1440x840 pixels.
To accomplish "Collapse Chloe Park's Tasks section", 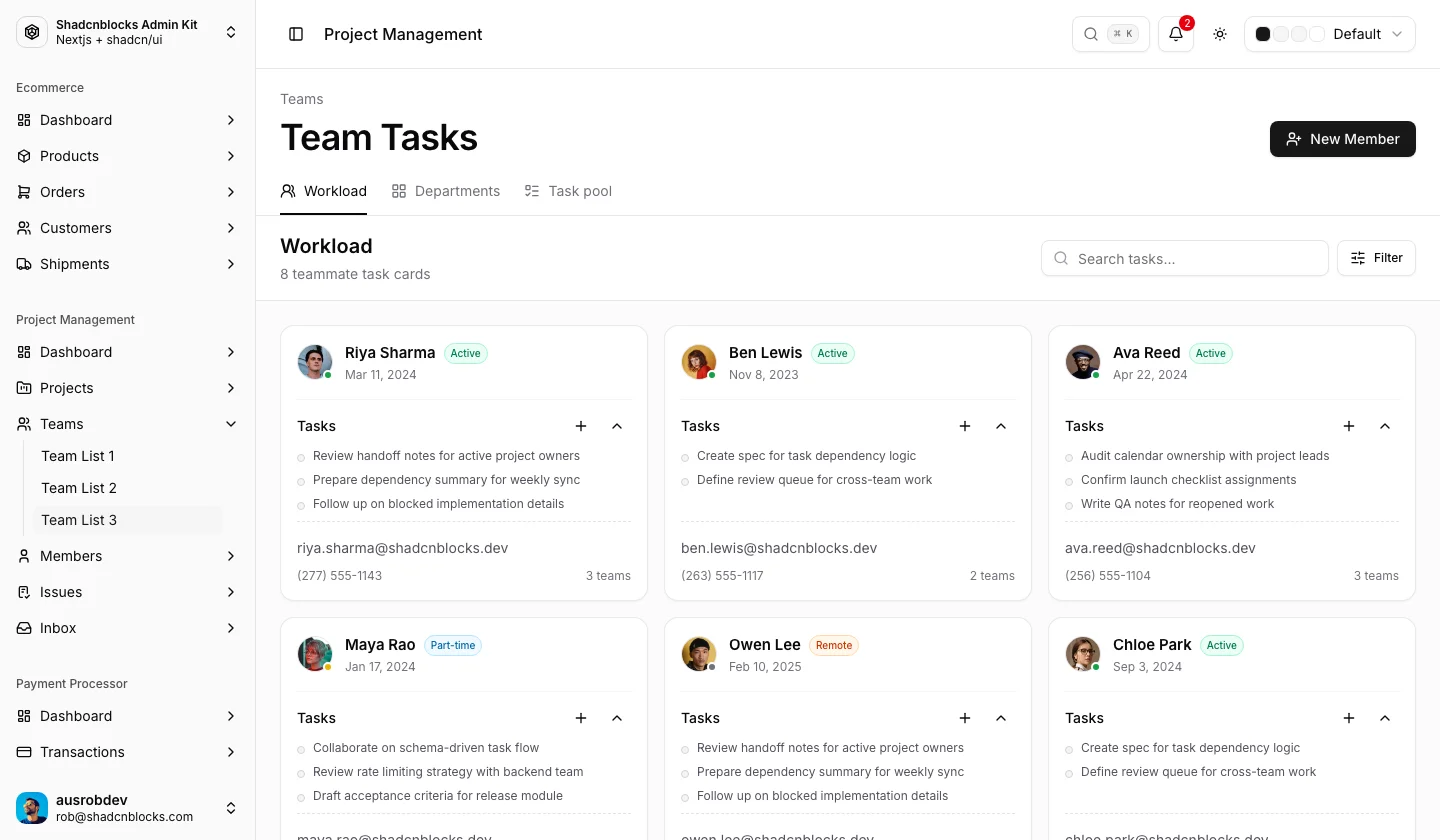I will click(1385, 718).
